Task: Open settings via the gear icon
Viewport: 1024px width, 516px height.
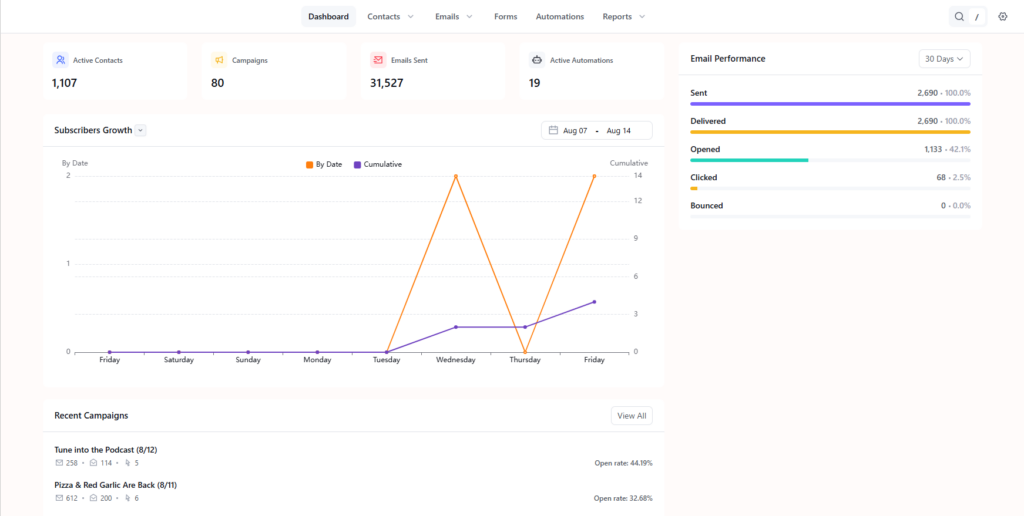Action: [1003, 17]
